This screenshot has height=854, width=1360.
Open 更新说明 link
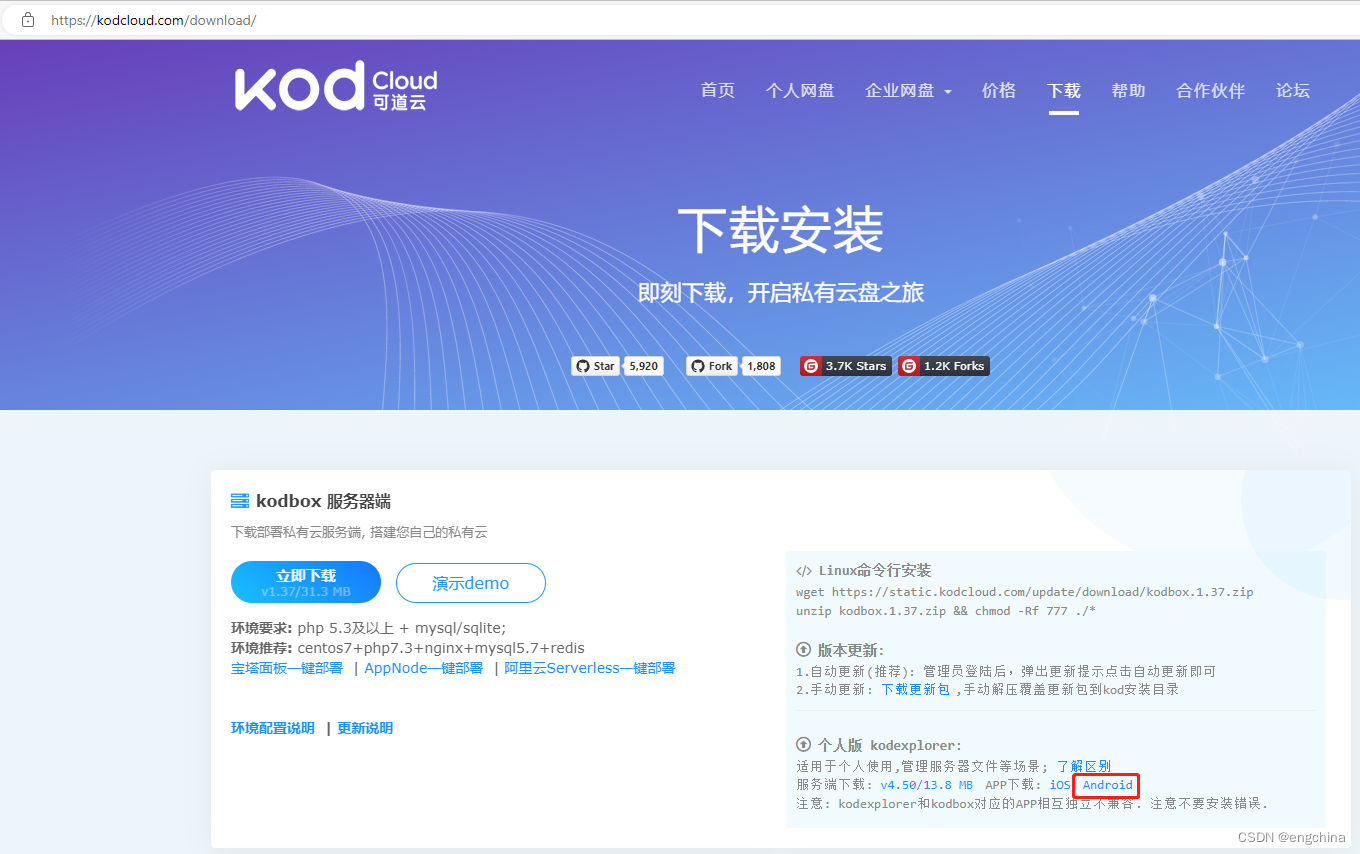coord(365,728)
